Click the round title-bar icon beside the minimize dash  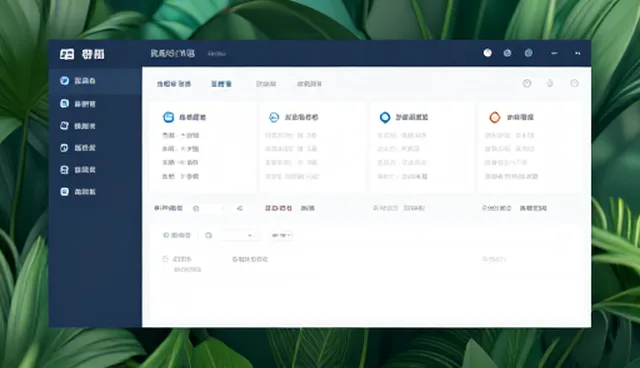[529, 53]
